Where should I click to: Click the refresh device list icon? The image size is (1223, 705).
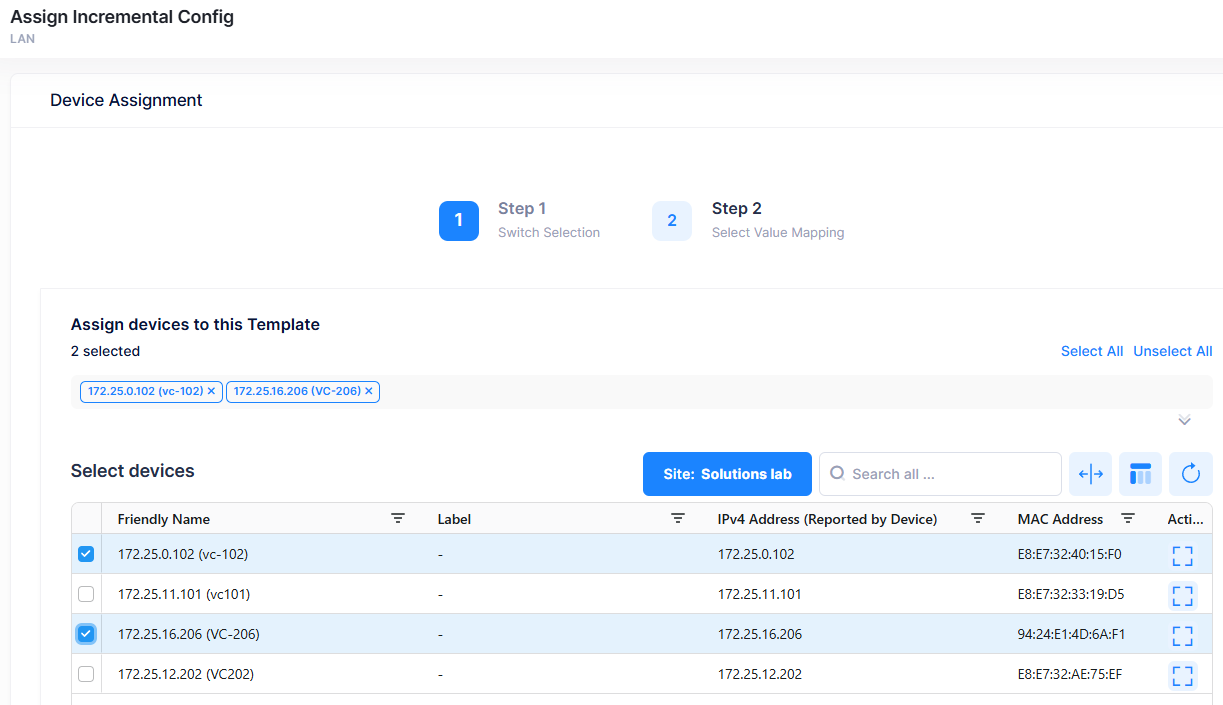click(x=1190, y=474)
